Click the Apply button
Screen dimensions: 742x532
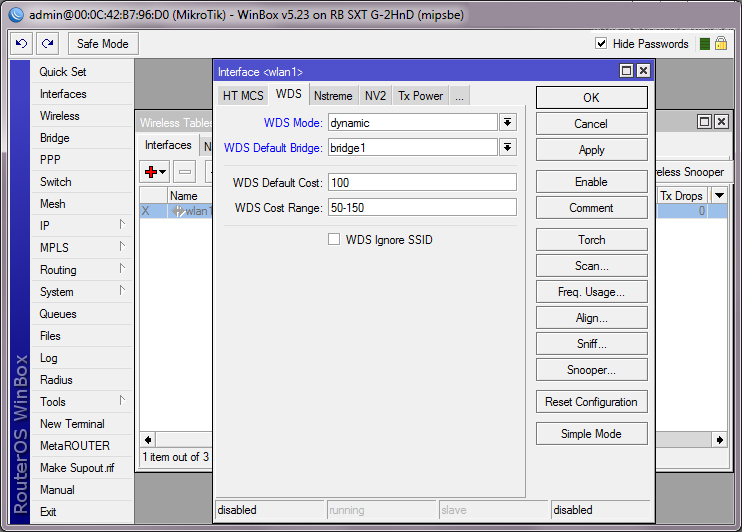[592, 150]
